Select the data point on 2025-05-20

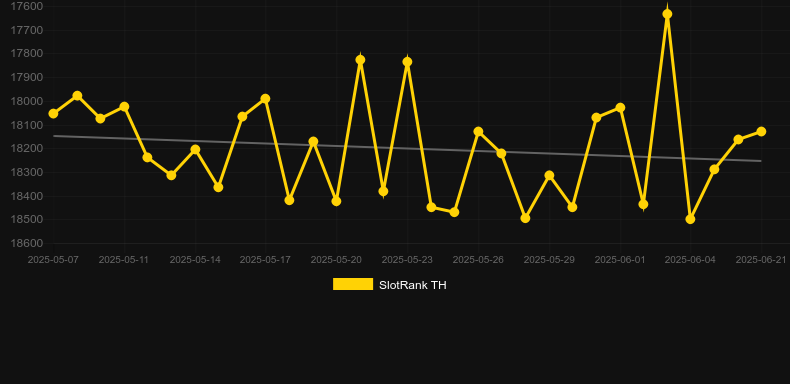[x=337, y=202]
